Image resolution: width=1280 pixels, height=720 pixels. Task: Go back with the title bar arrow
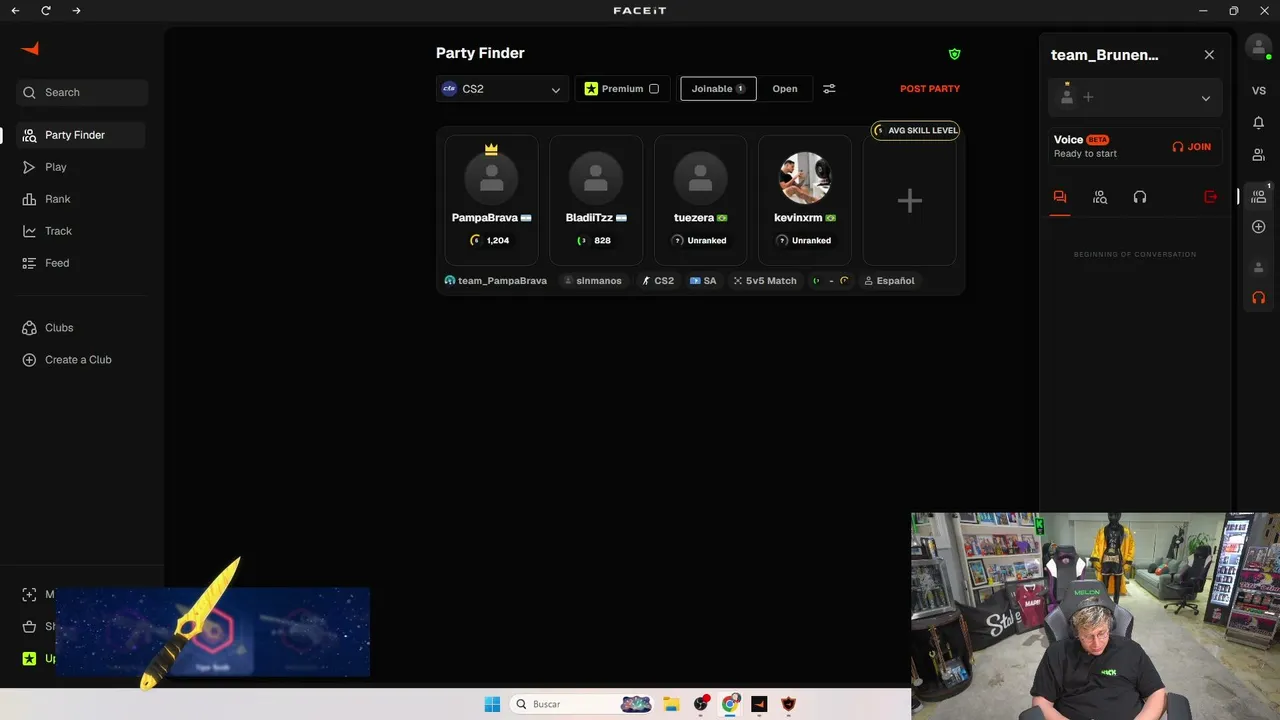(15, 11)
